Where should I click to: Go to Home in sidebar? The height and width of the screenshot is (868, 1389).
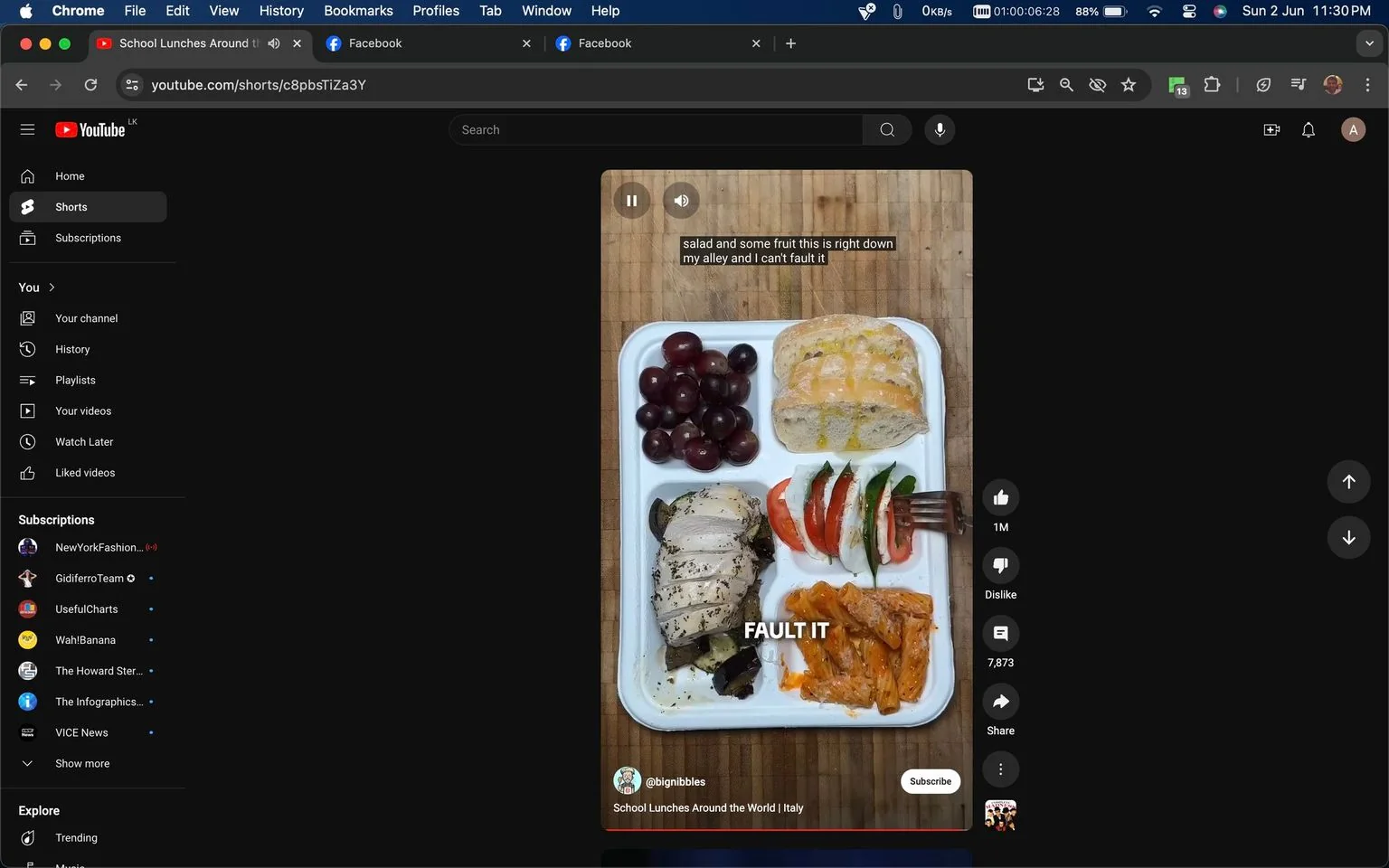tap(88, 176)
